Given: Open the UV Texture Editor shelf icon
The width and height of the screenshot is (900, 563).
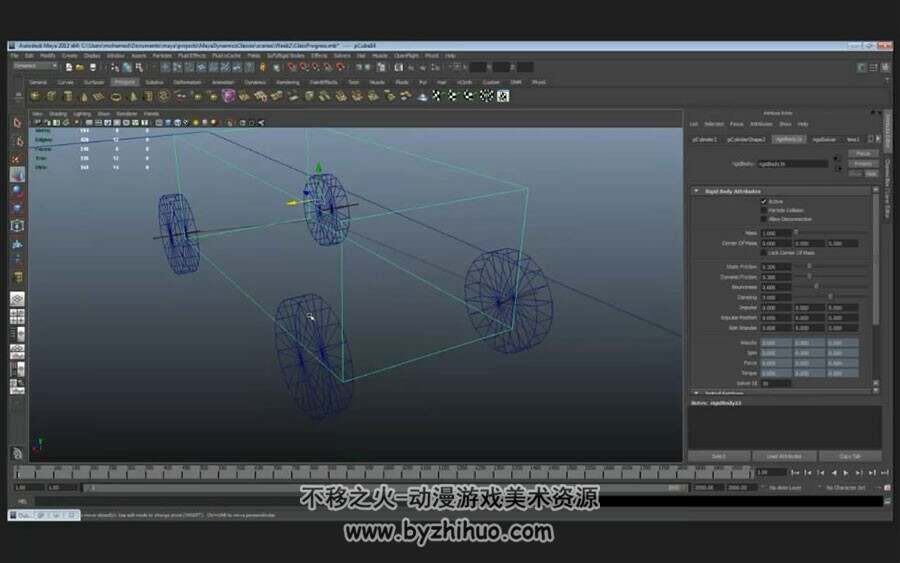Looking at the screenshot, I should [x=503, y=96].
